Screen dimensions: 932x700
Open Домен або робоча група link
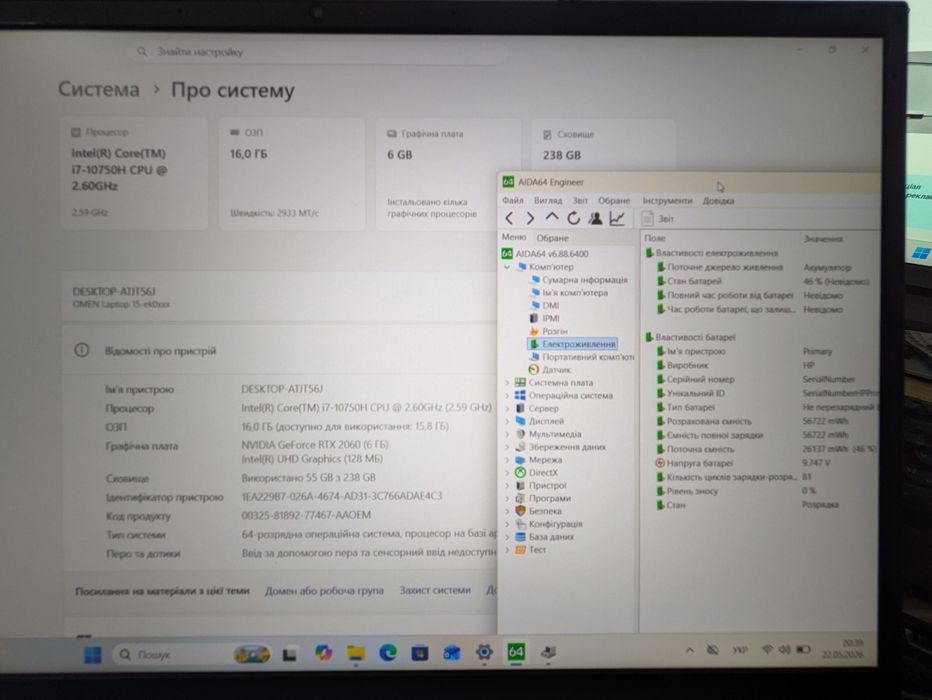coord(324,591)
